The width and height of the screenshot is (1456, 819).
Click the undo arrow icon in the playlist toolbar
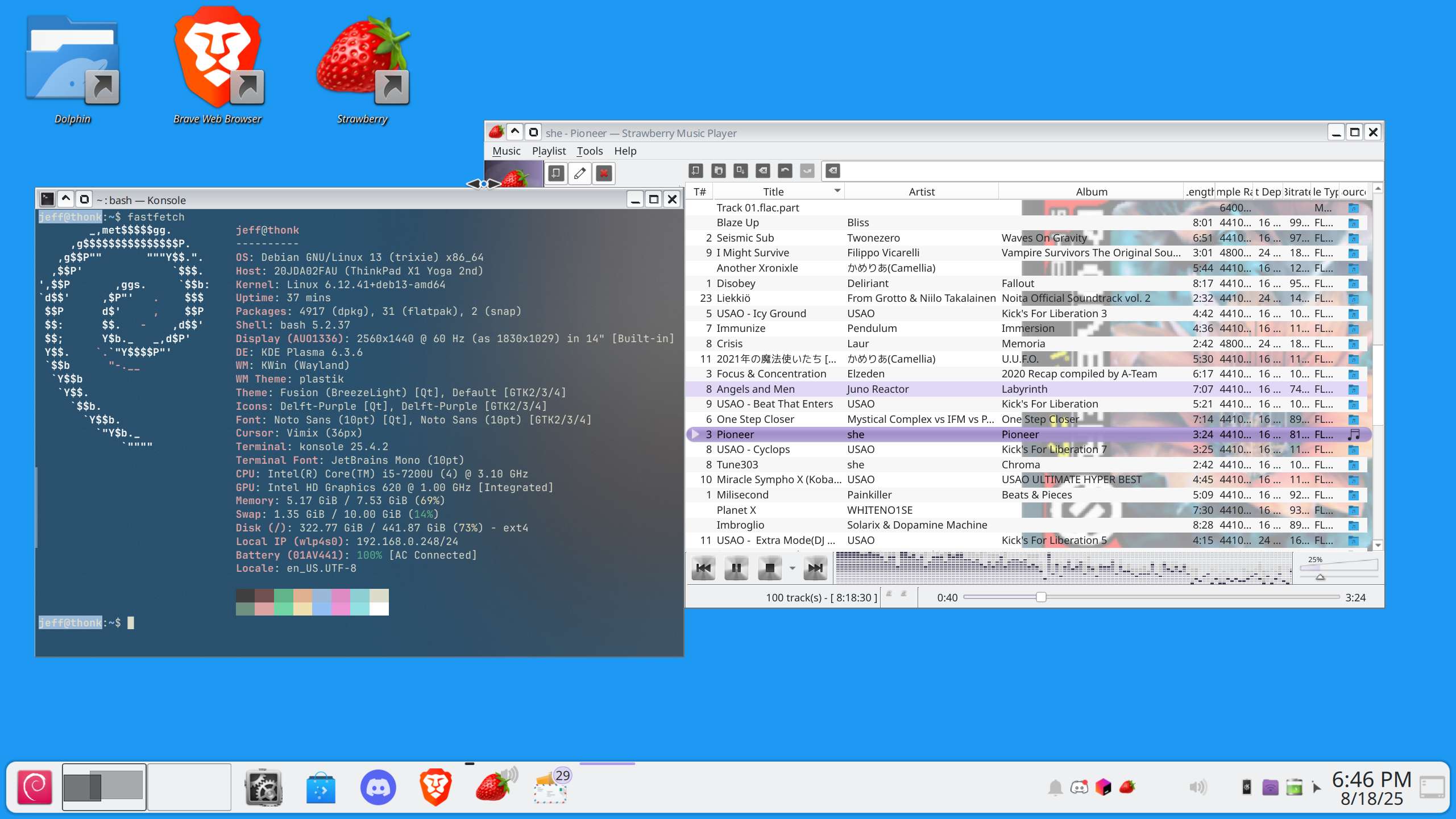(785, 171)
